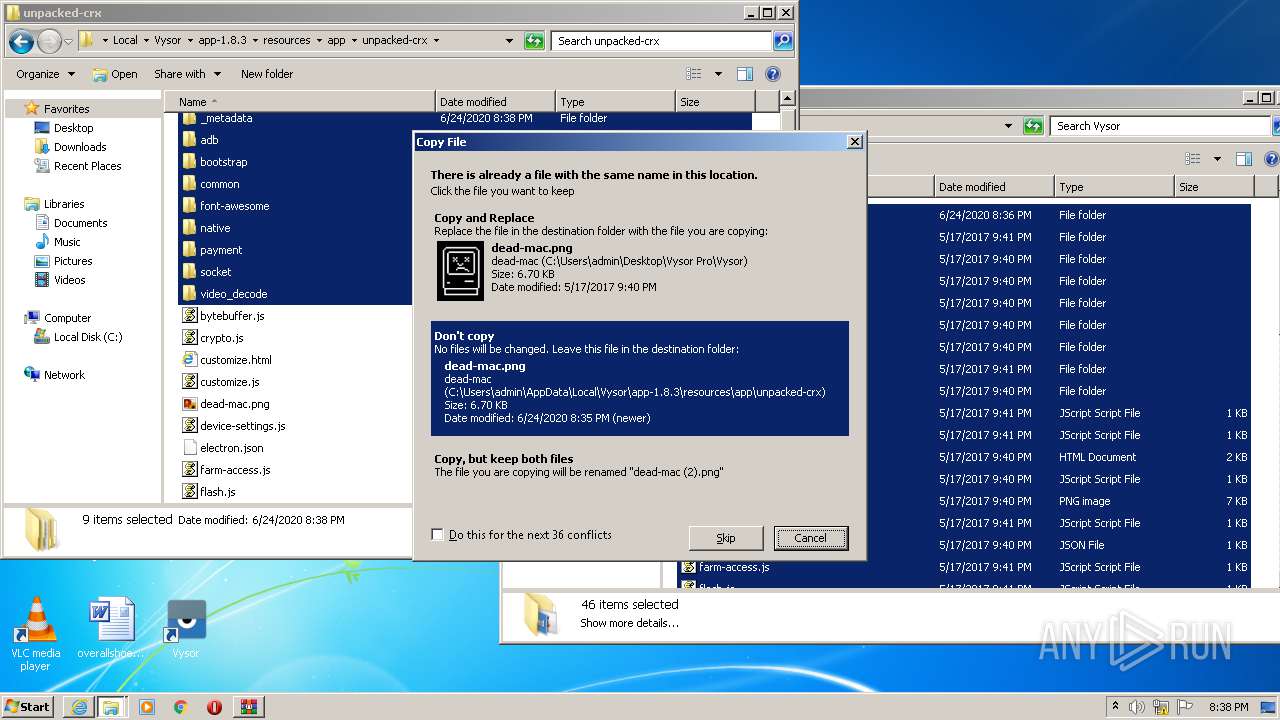The width and height of the screenshot is (1280, 720).
Task: Choose Copy and Replace option
Action: click(x=640, y=256)
